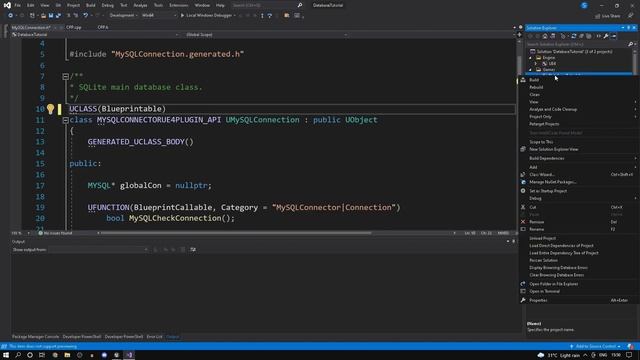The width and height of the screenshot is (640, 360).
Task: Open the Global Scope dropdown
Action: pos(266,35)
